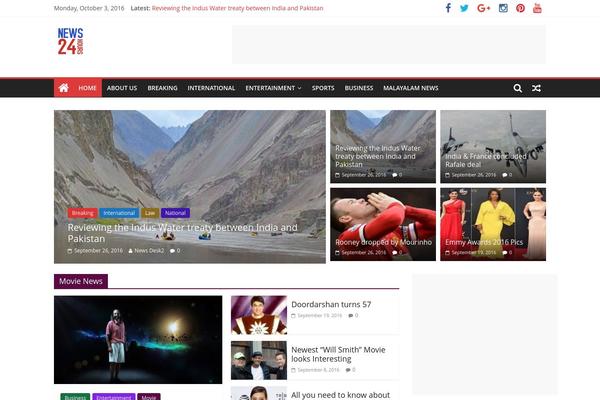Click the latest headline ticker link
Screen dimensions: 600x400
[x=238, y=8]
